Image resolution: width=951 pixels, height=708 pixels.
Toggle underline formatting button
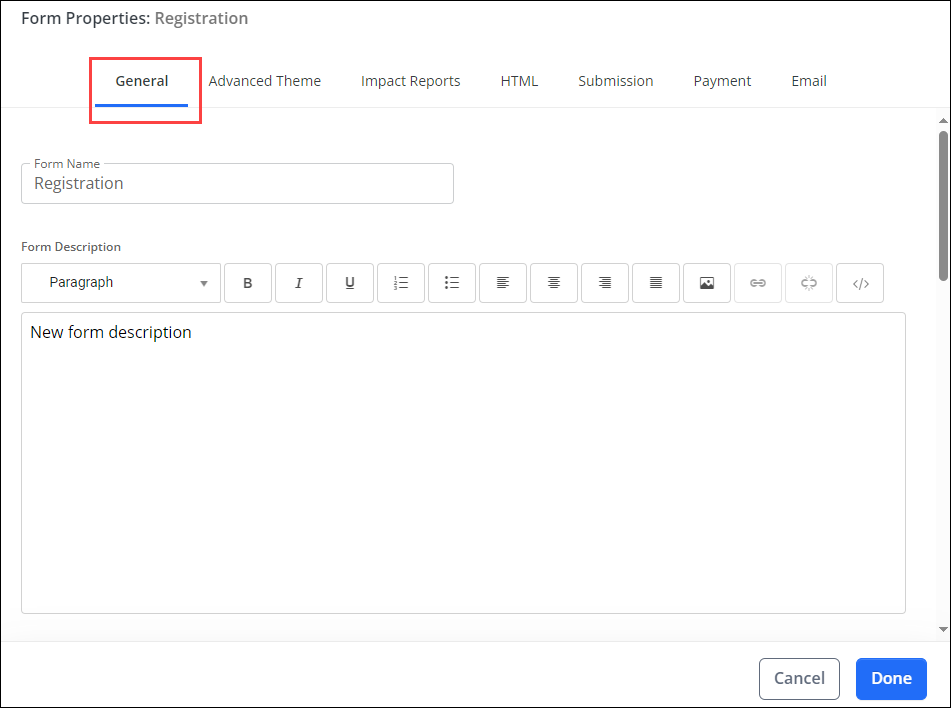[x=350, y=283]
